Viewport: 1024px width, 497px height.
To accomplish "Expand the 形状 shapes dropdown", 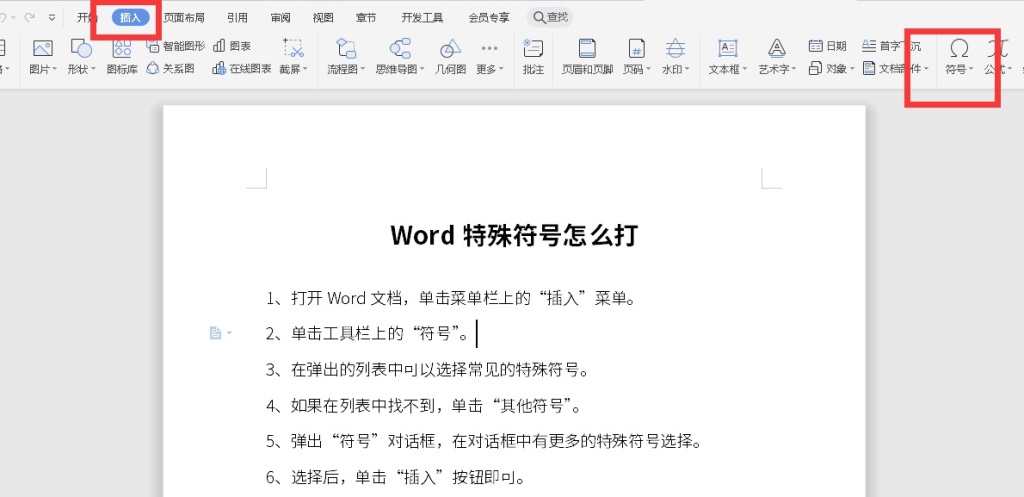I will [x=81, y=69].
